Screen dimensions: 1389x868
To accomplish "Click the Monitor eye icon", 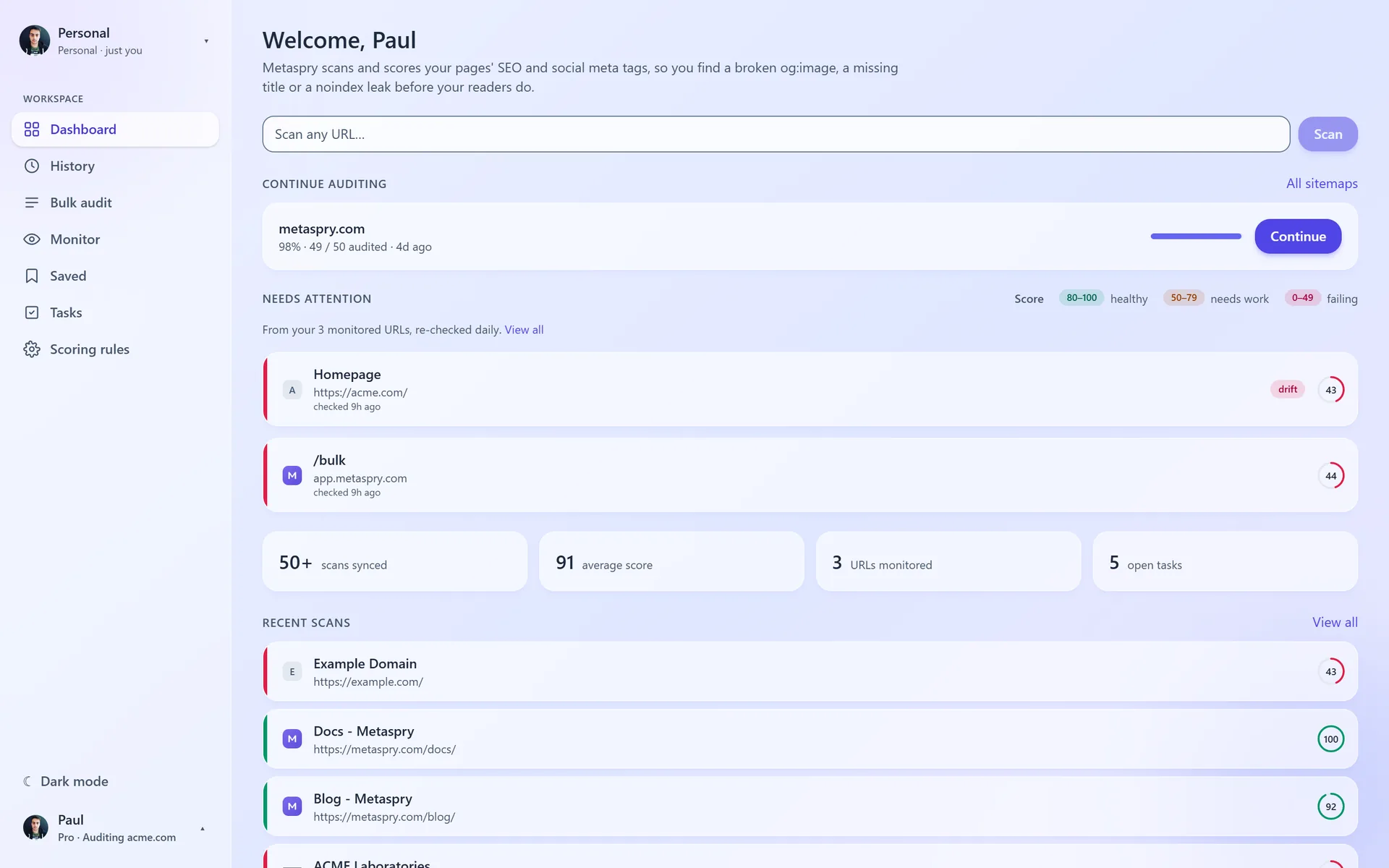I will [32, 239].
